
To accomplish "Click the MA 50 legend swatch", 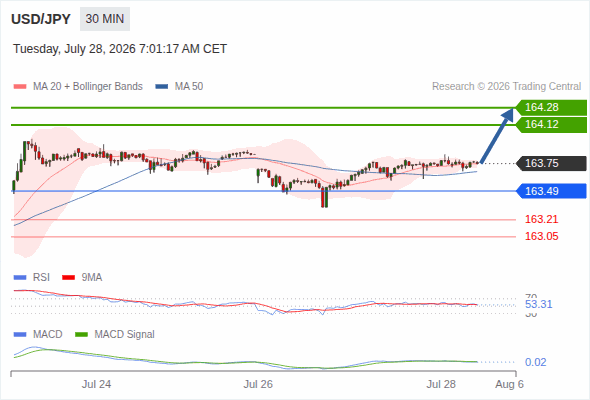I will (162, 87).
